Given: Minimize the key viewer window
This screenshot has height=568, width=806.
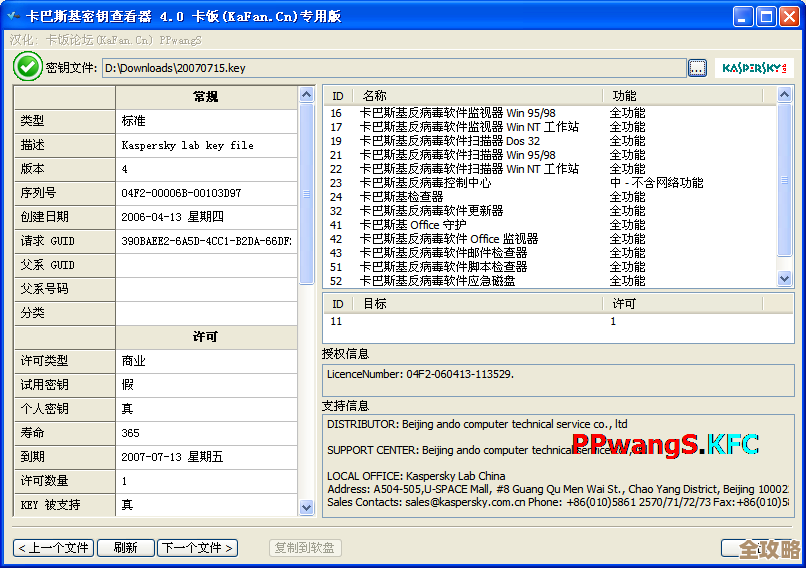Looking at the screenshot, I should [743, 16].
